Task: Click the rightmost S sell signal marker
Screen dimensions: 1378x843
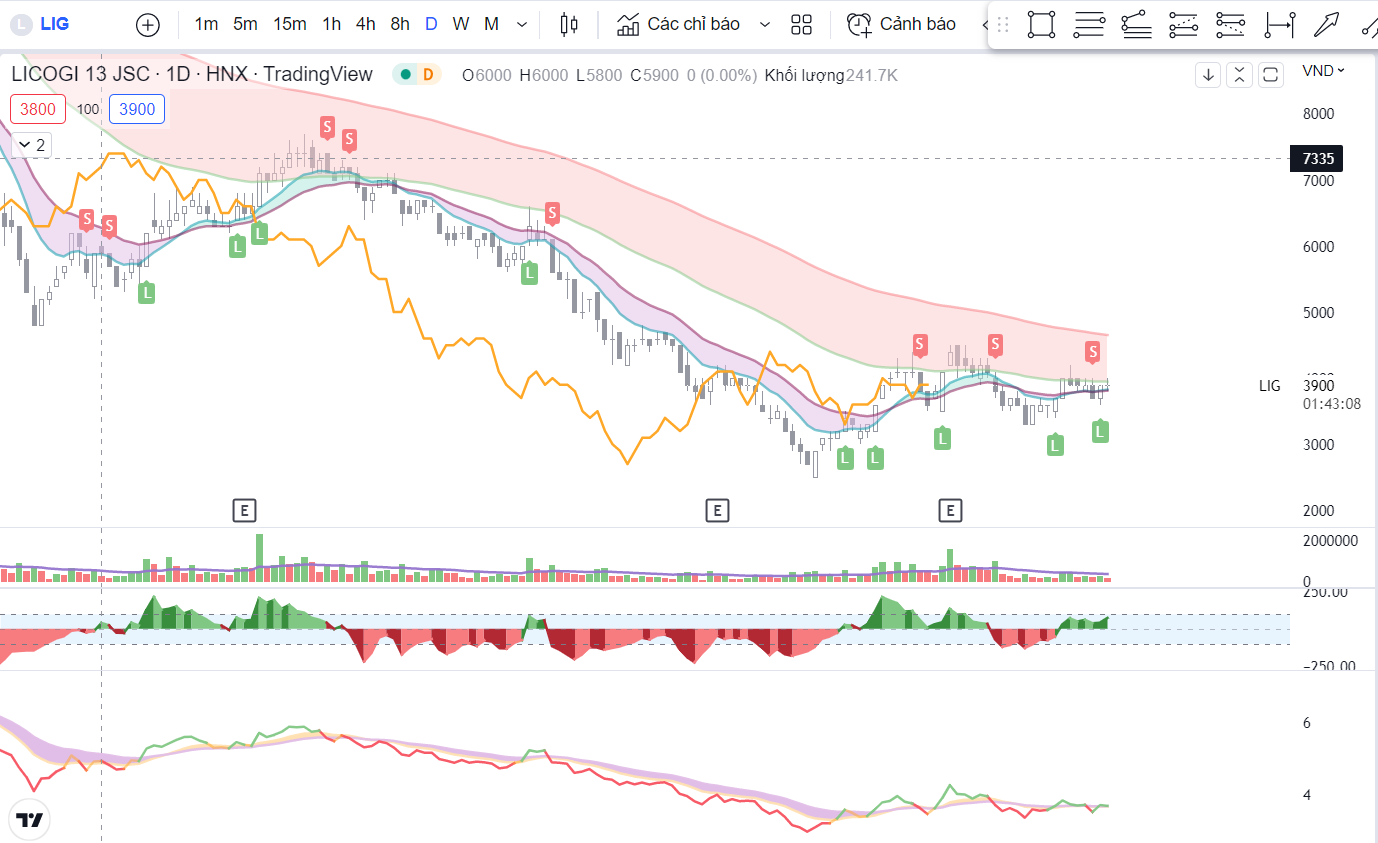Action: click(x=1093, y=352)
